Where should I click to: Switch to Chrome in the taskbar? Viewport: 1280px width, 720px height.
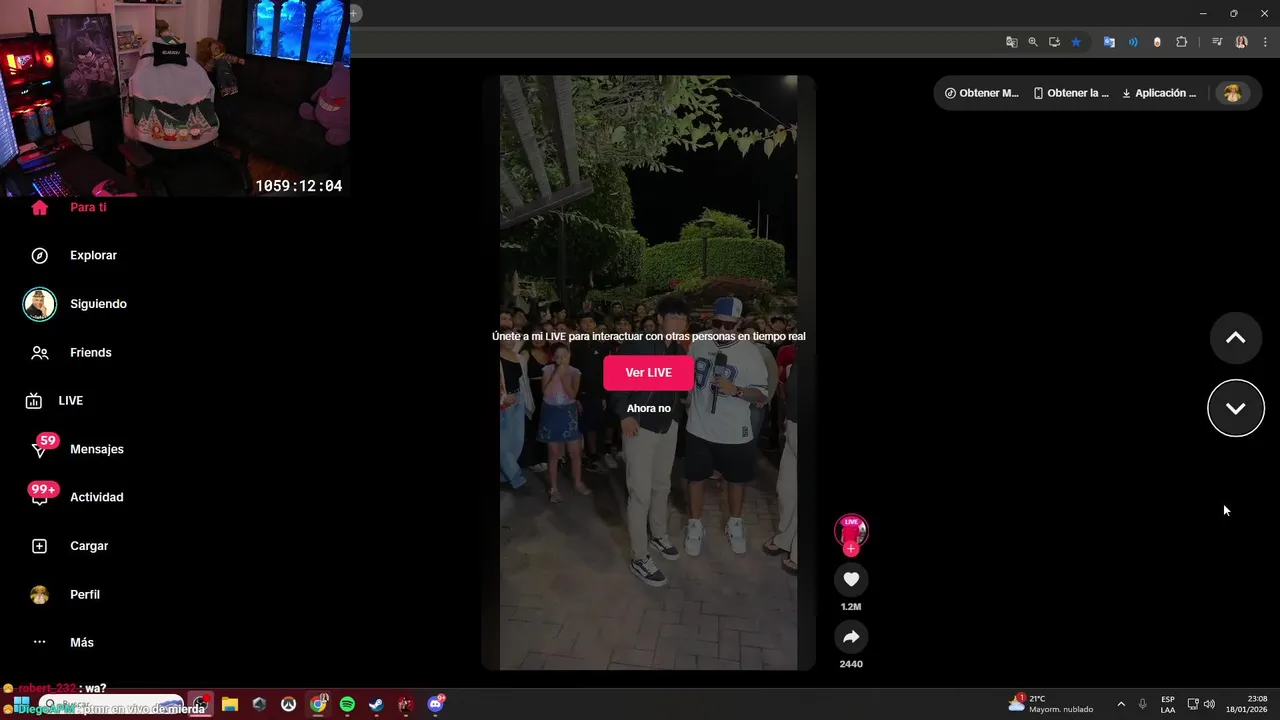(318, 704)
